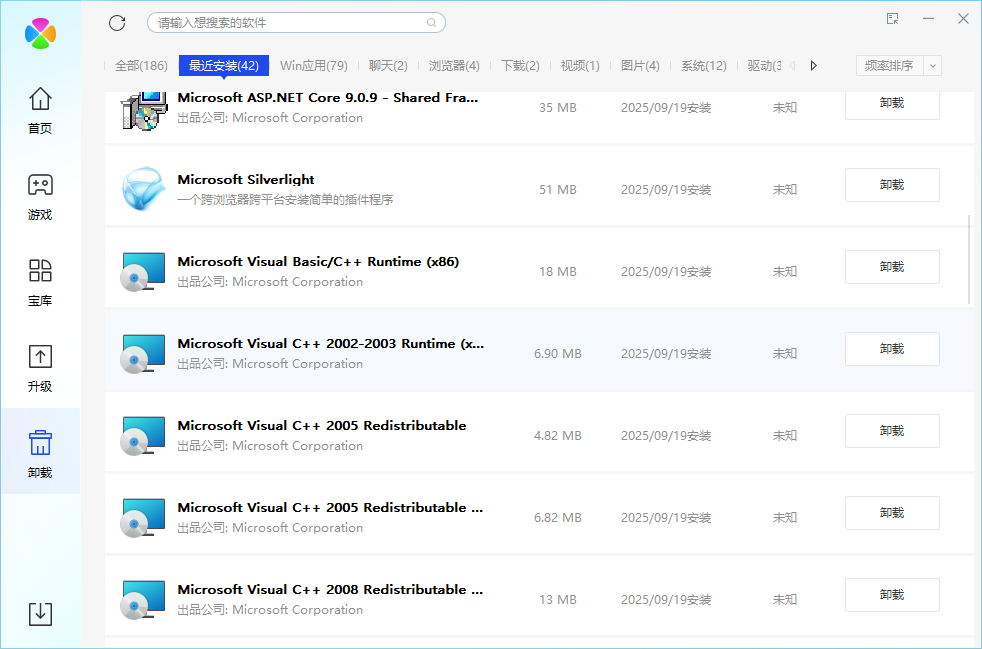Uninstall Microsoft Silverlight with 卸载 button
Viewport: 982px width, 649px height.
[x=892, y=185]
